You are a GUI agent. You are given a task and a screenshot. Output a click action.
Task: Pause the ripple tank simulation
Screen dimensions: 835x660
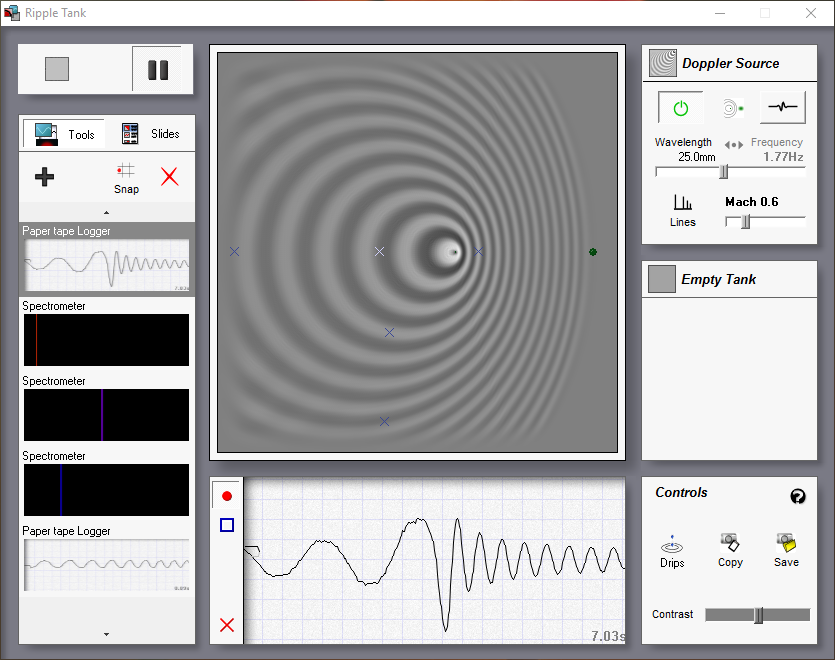click(x=158, y=70)
